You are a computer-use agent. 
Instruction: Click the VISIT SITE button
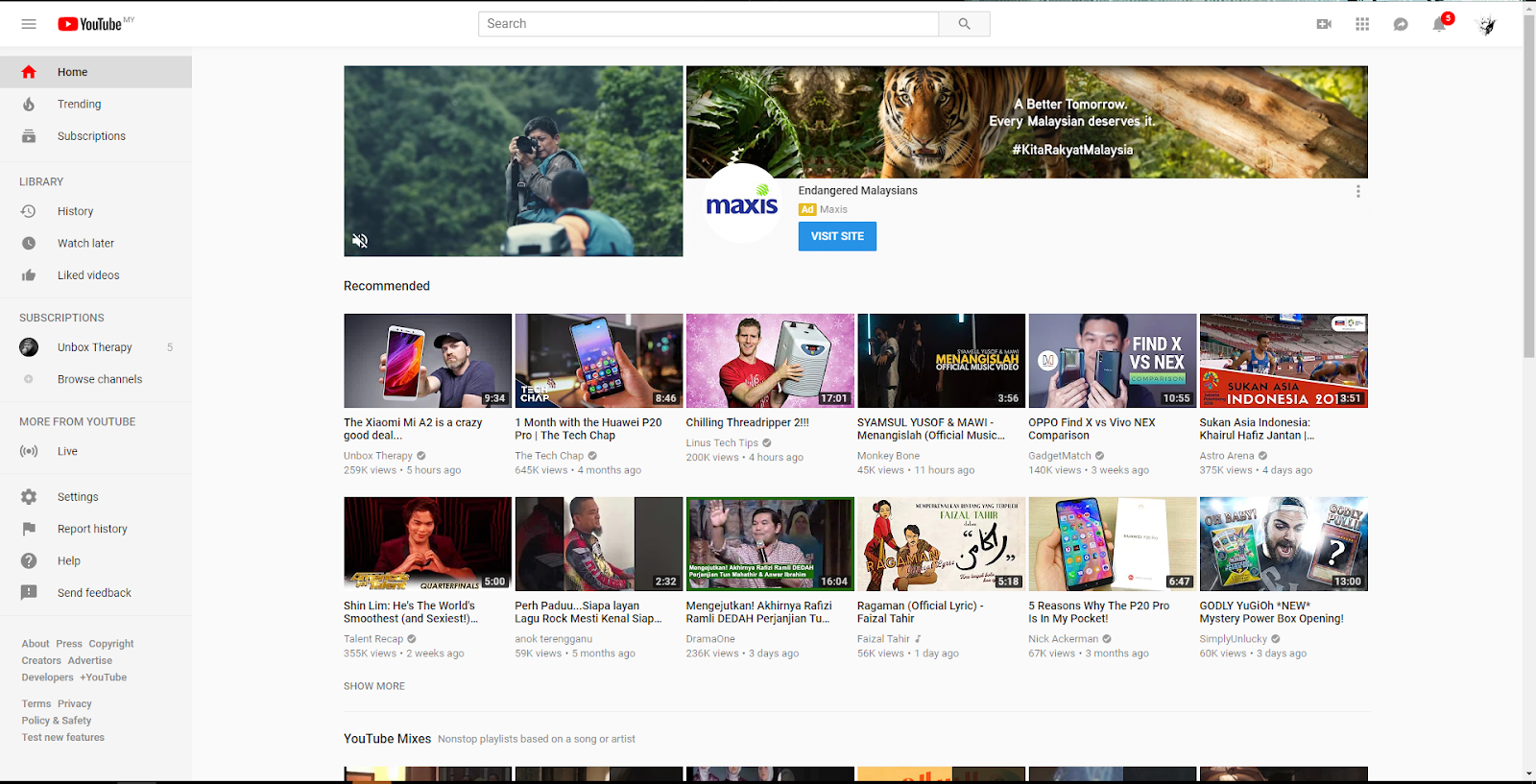[x=837, y=236]
